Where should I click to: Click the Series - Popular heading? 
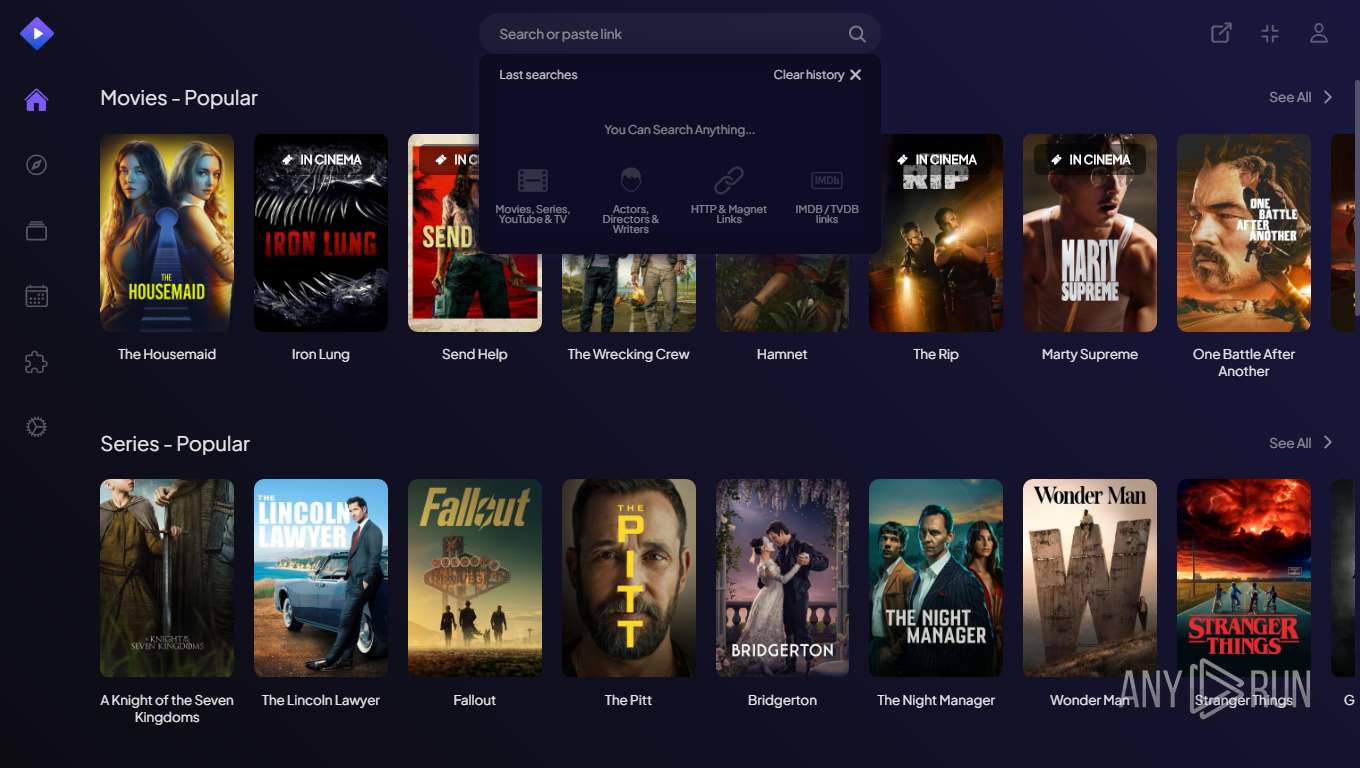coord(175,444)
